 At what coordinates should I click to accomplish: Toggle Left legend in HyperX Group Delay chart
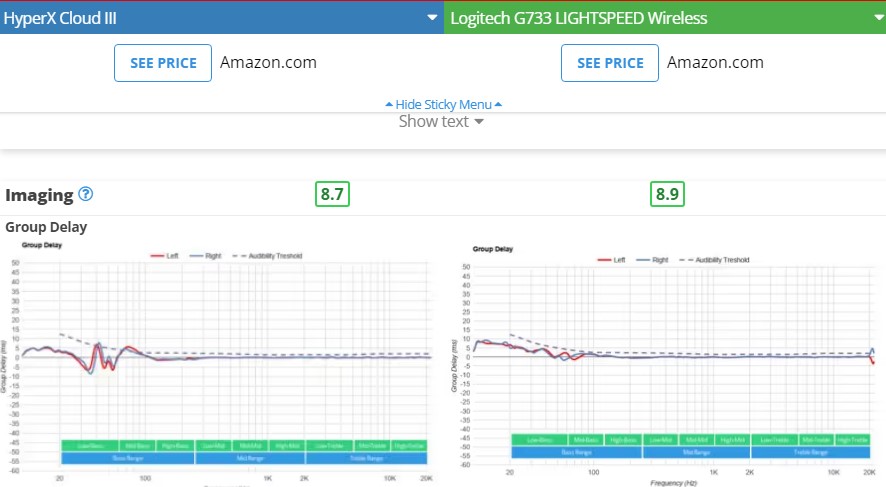pyautogui.click(x=164, y=256)
